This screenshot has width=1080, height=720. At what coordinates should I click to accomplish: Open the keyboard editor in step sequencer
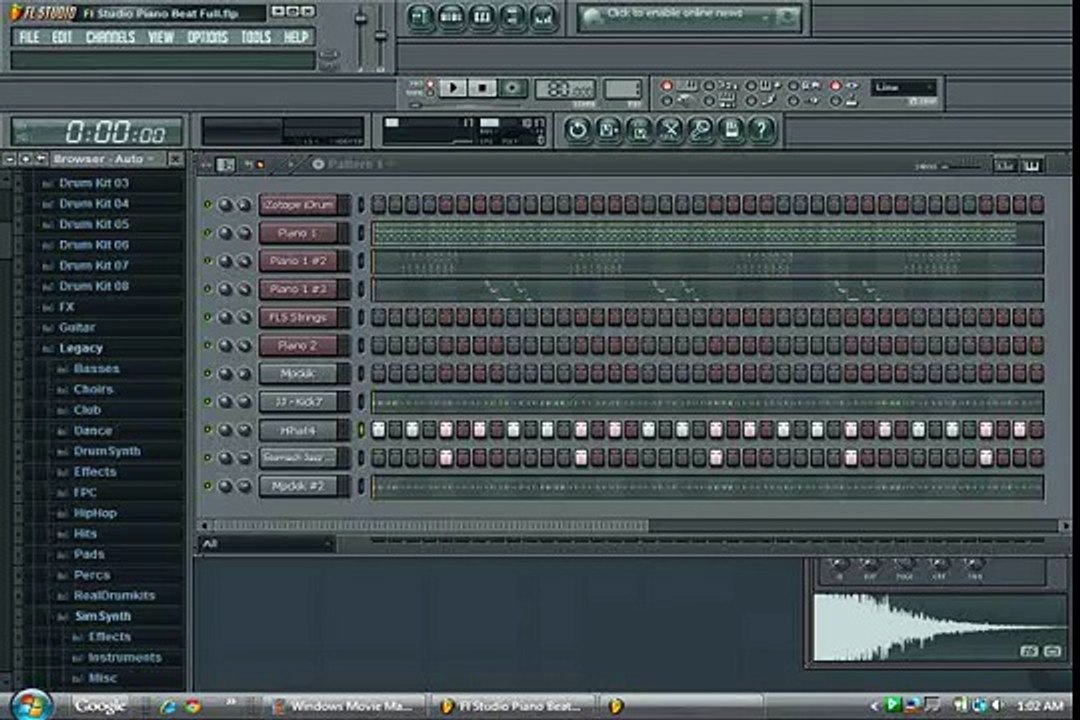tap(1031, 165)
